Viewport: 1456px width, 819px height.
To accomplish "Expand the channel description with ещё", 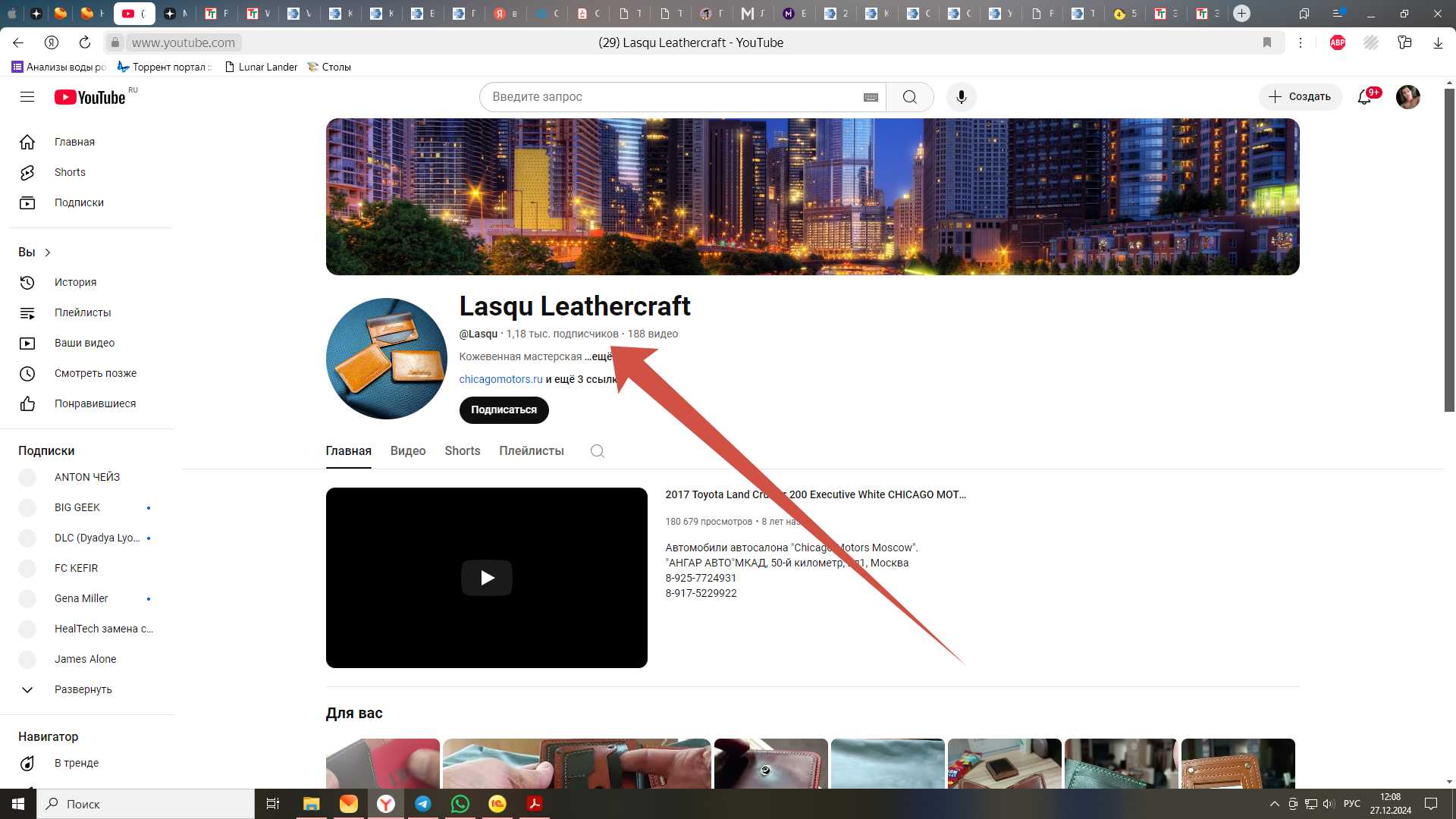I will (601, 356).
